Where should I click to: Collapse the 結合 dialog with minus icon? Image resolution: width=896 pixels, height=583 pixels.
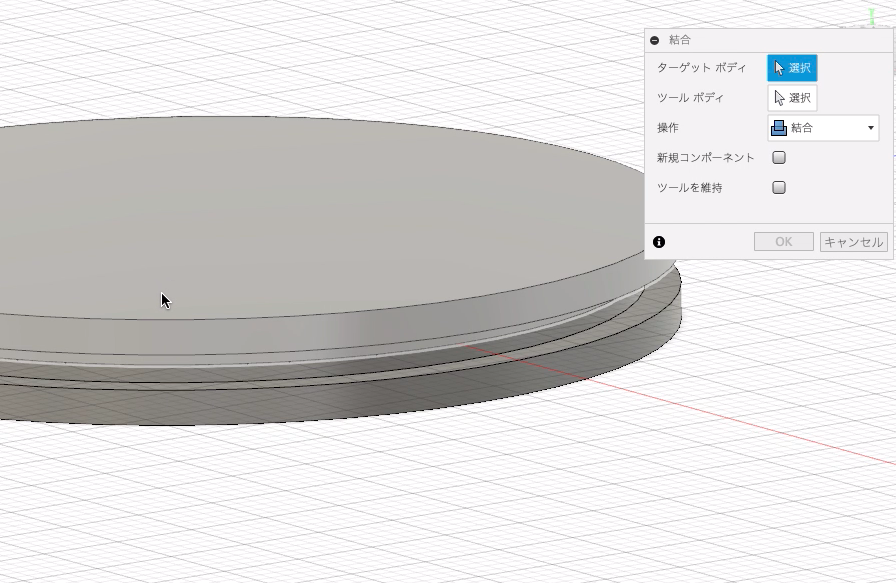pos(655,40)
